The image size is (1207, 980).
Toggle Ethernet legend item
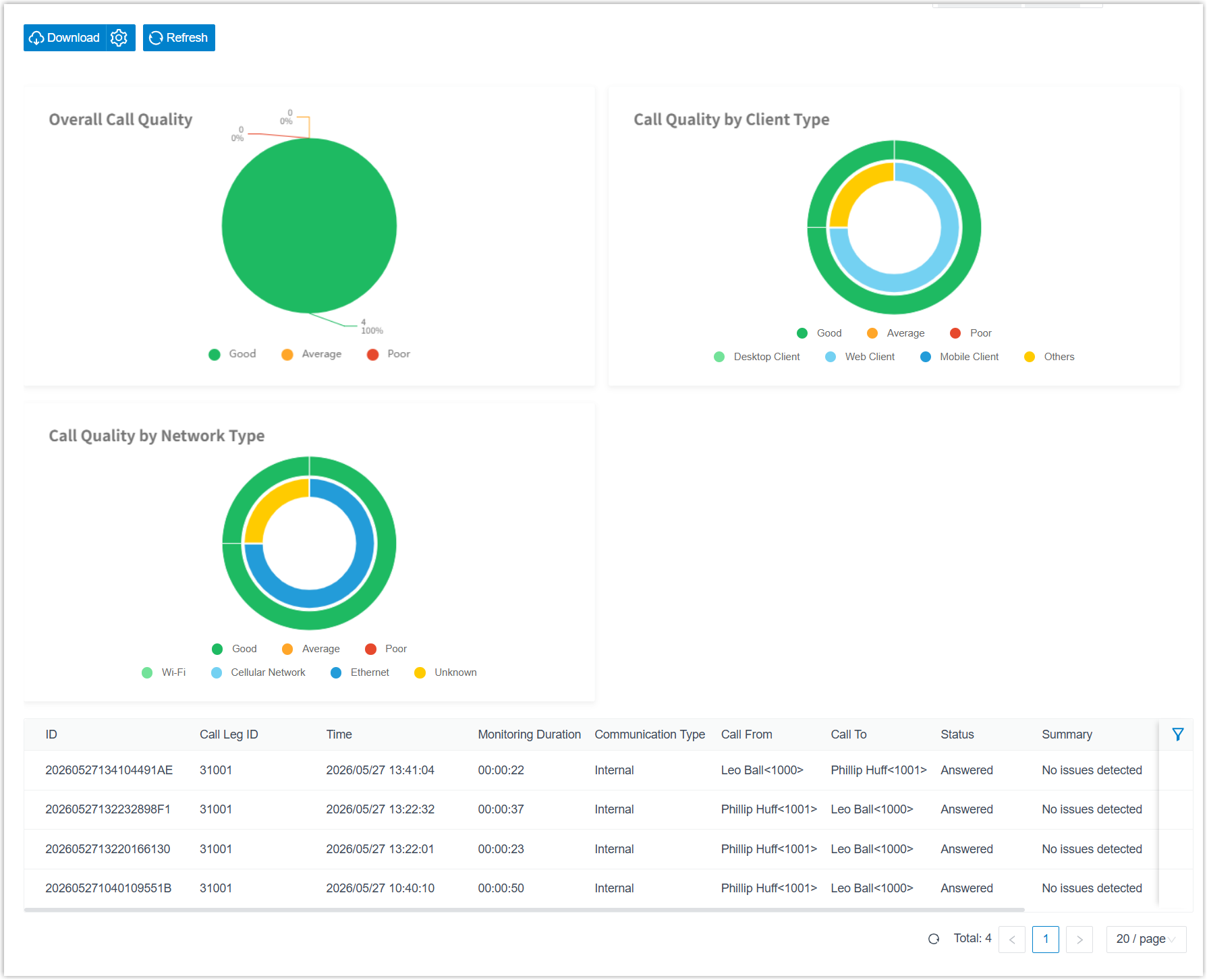pyautogui.click(x=360, y=672)
